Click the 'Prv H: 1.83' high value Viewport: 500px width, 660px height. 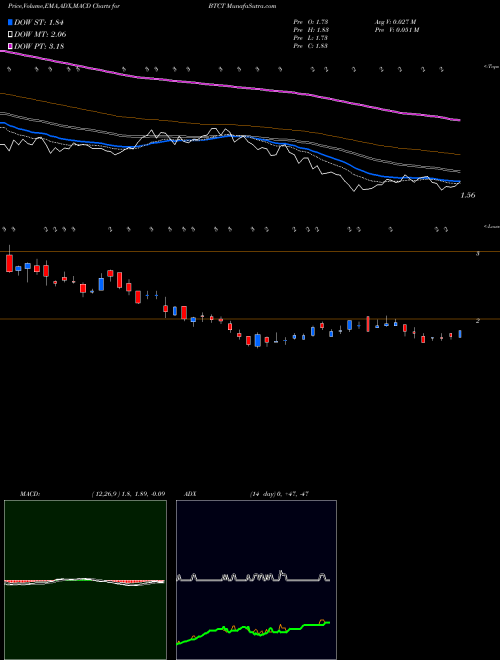click(x=311, y=30)
